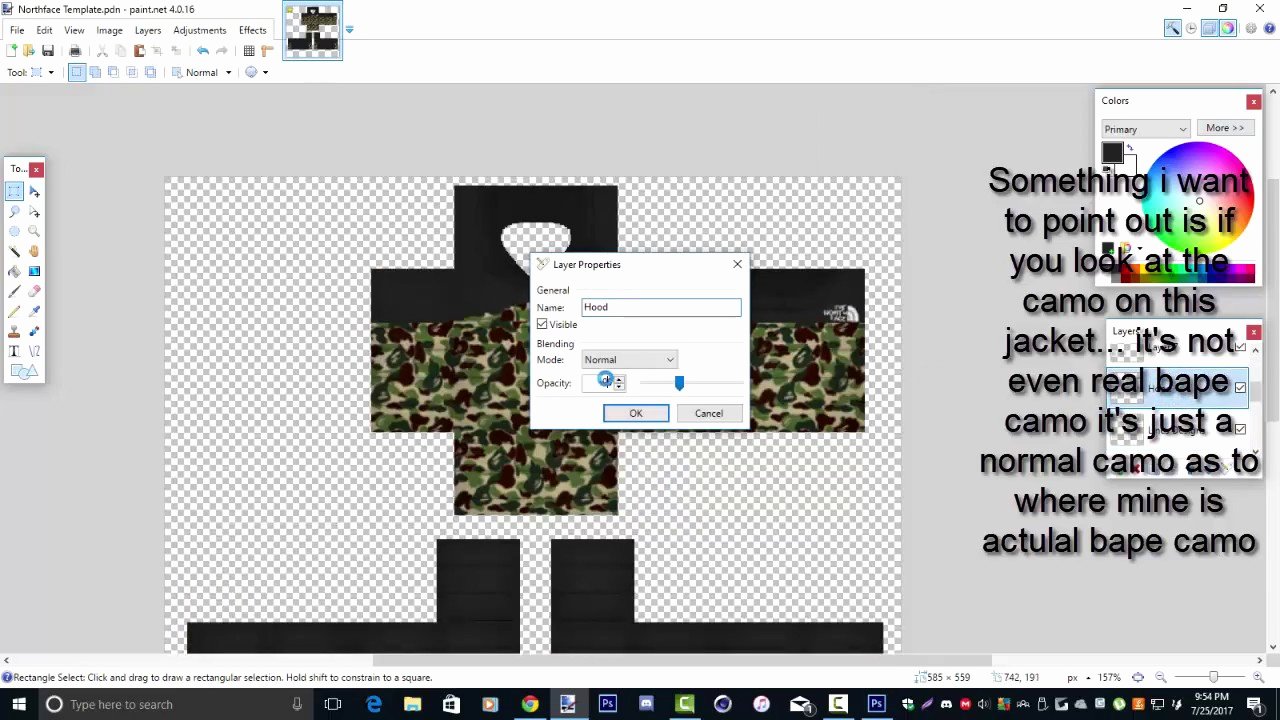Select the Clone Stamp tool
Viewport: 1280px width, 720px height.
14,331
